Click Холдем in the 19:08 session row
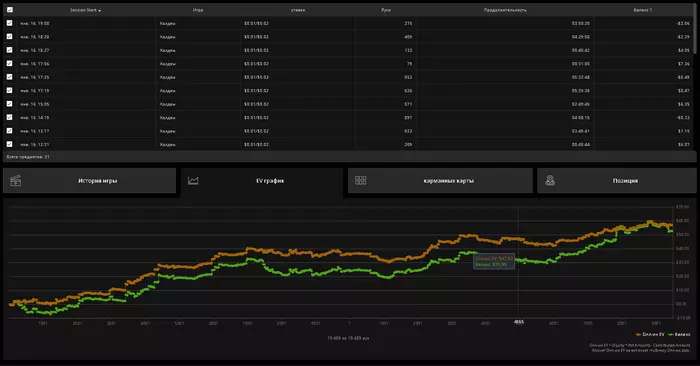Viewport: 700px width, 366px height. [x=167, y=23]
